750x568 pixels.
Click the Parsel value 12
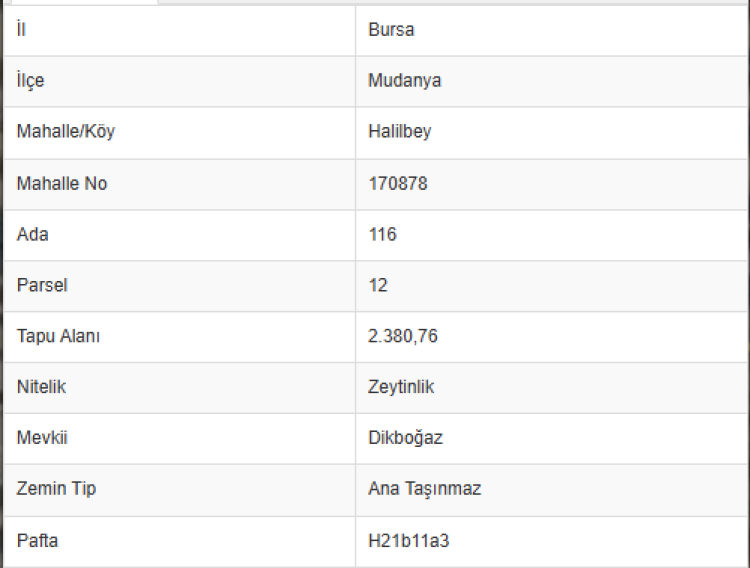(378, 286)
